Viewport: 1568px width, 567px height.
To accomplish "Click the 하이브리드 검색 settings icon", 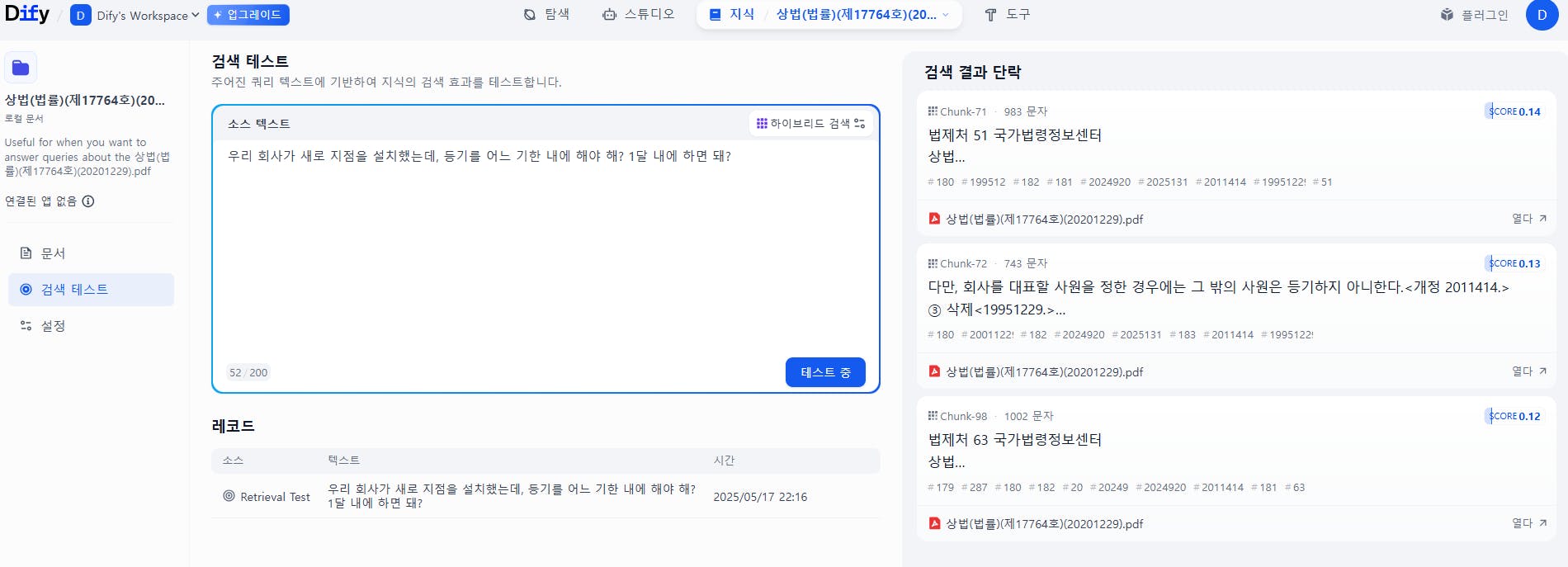I will point(860,124).
